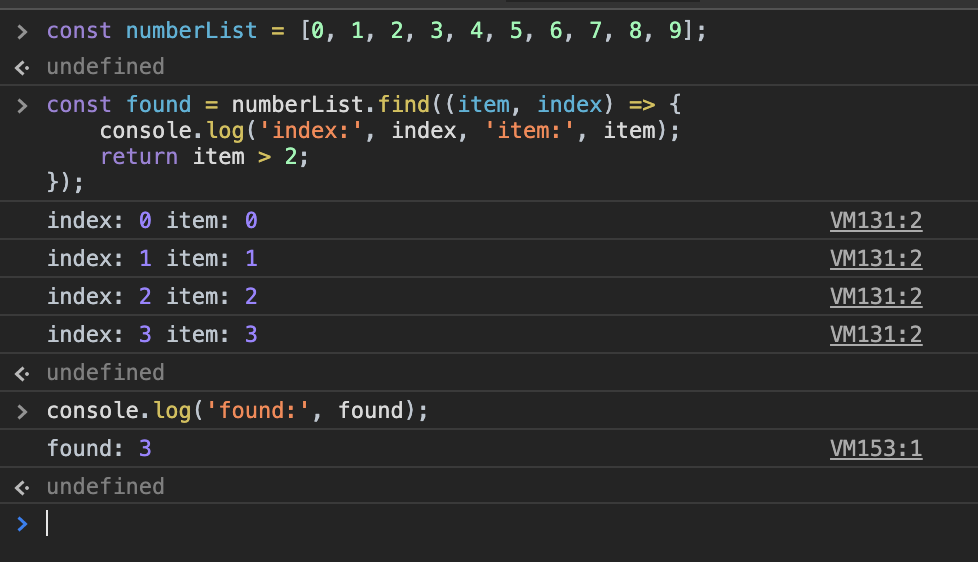Click the first 'undefined' result text
The image size is (978, 562).
tap(105, 66)
